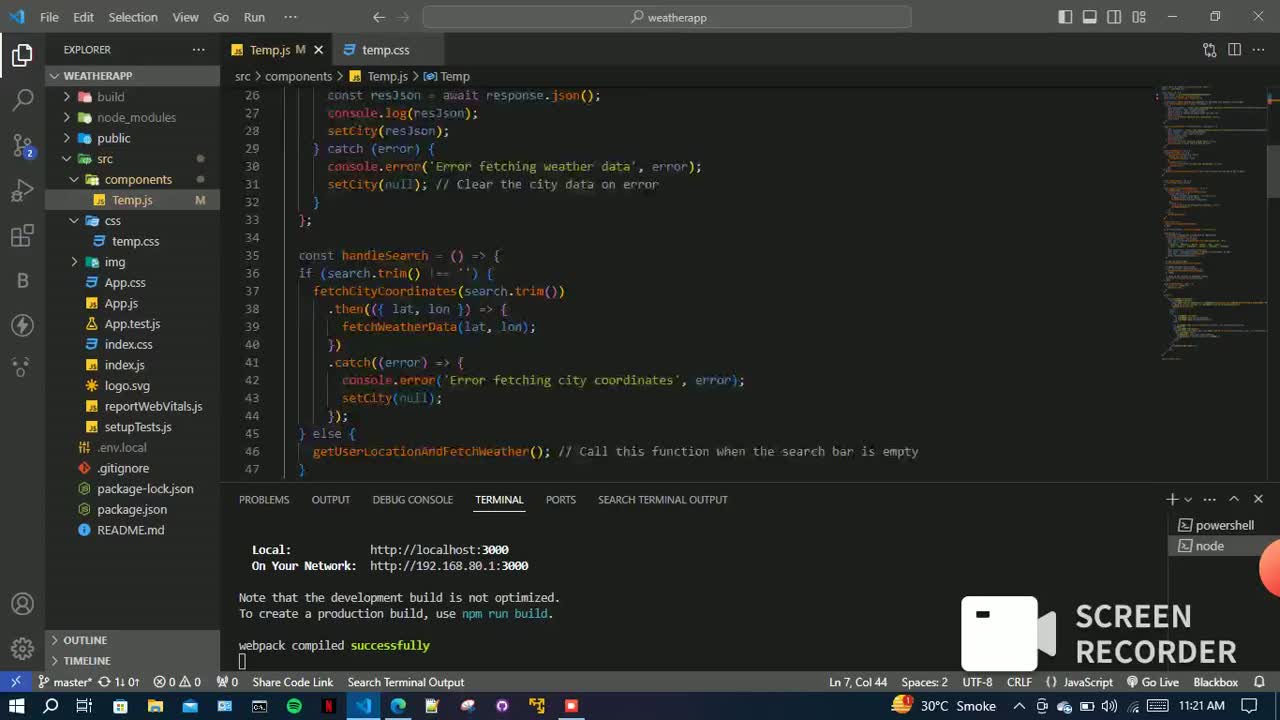Open Source Control view with badge
The height and width of the screenshot is (720, 1280).
click(x=22, y=146)
